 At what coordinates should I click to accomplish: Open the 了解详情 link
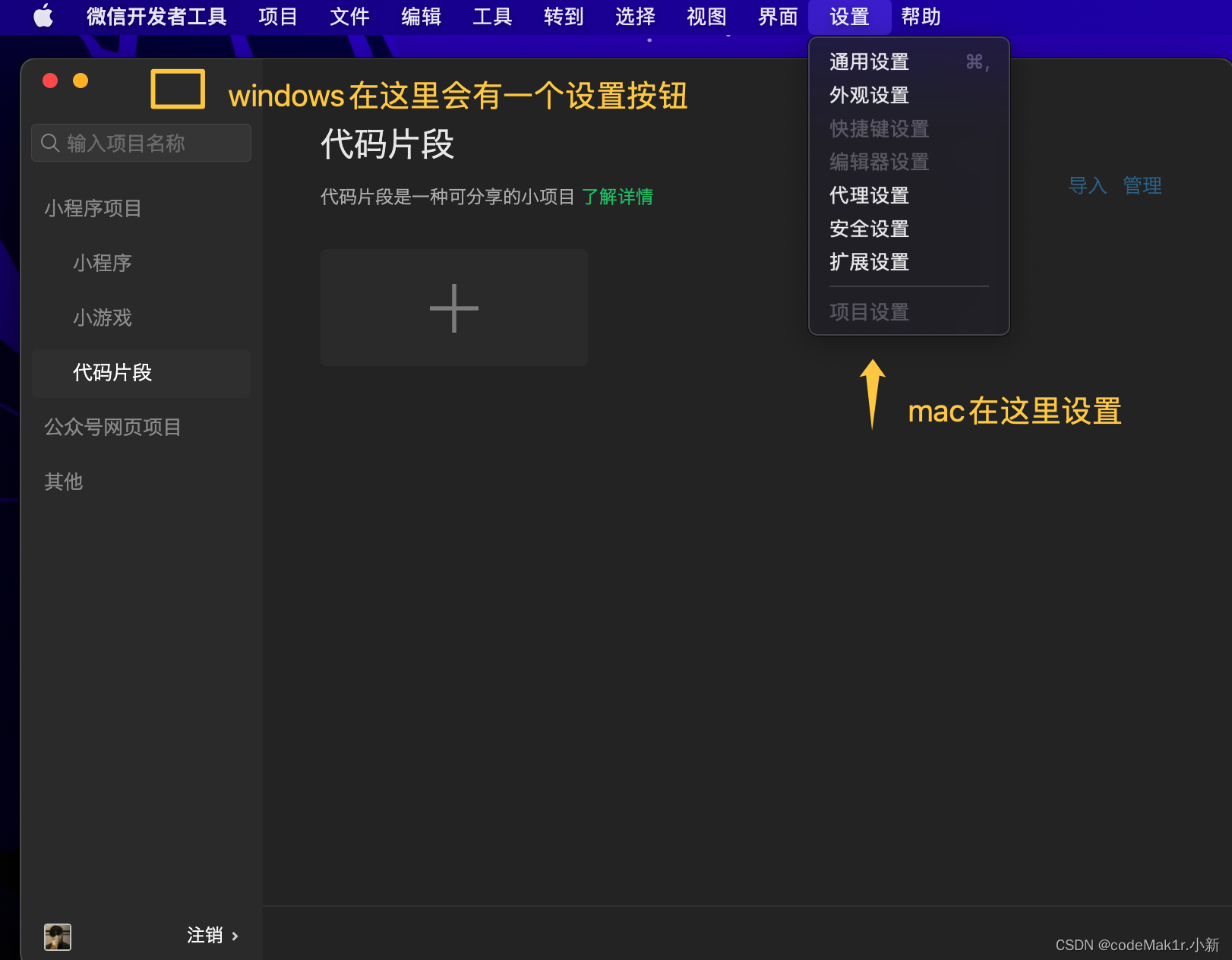[x=618, y=197]
